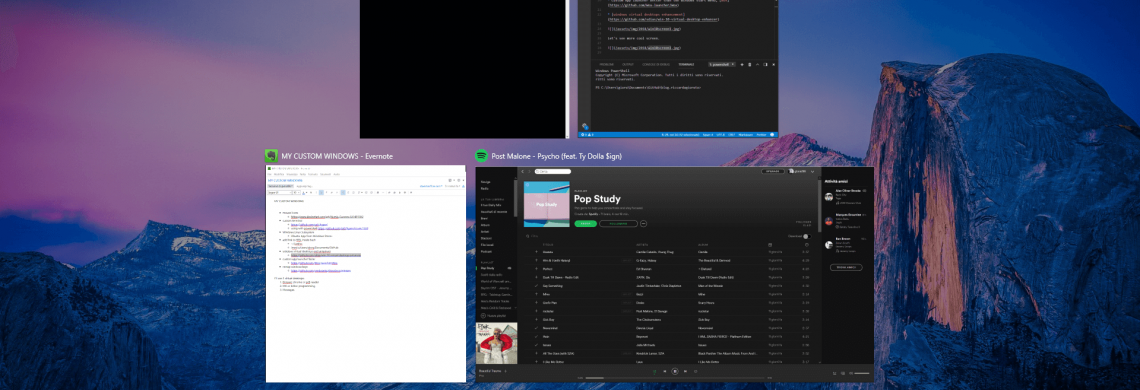Open the user account dropdown arrow in Spotify
Image resolution: width=1140 pixels, height=390 pixels.
click(812, 172)
